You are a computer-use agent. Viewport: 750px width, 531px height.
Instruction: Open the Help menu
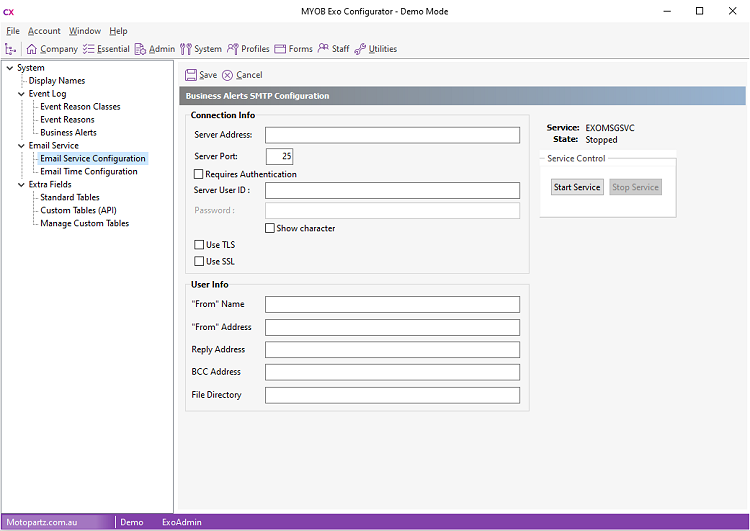118,31
